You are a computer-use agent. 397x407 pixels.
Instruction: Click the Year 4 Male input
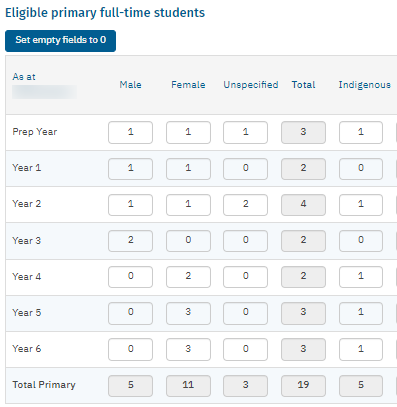click(x=130, y=277)
